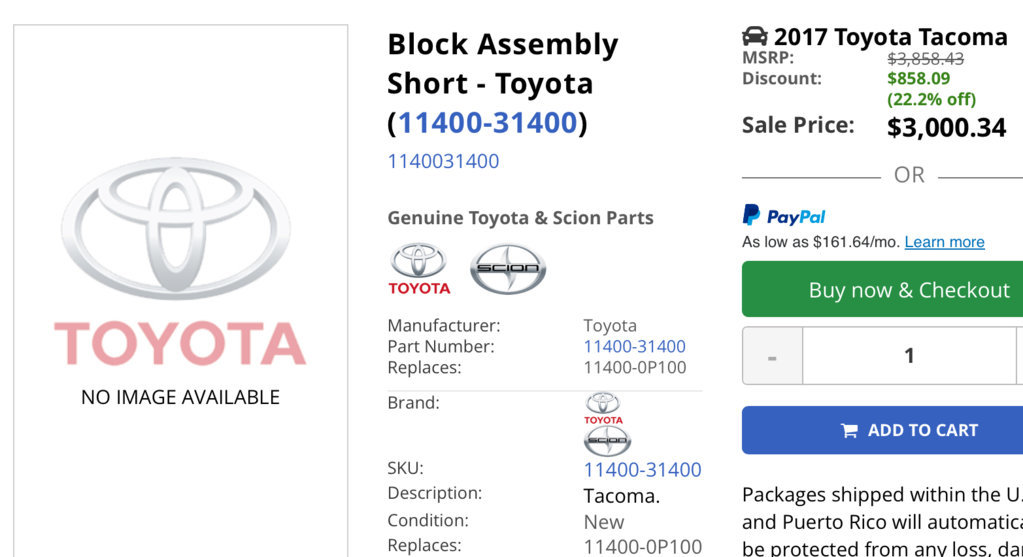Click the Scion logo under Genuine Parts heading
This screenshot has width=1023, height=557.
click(508, 269)
